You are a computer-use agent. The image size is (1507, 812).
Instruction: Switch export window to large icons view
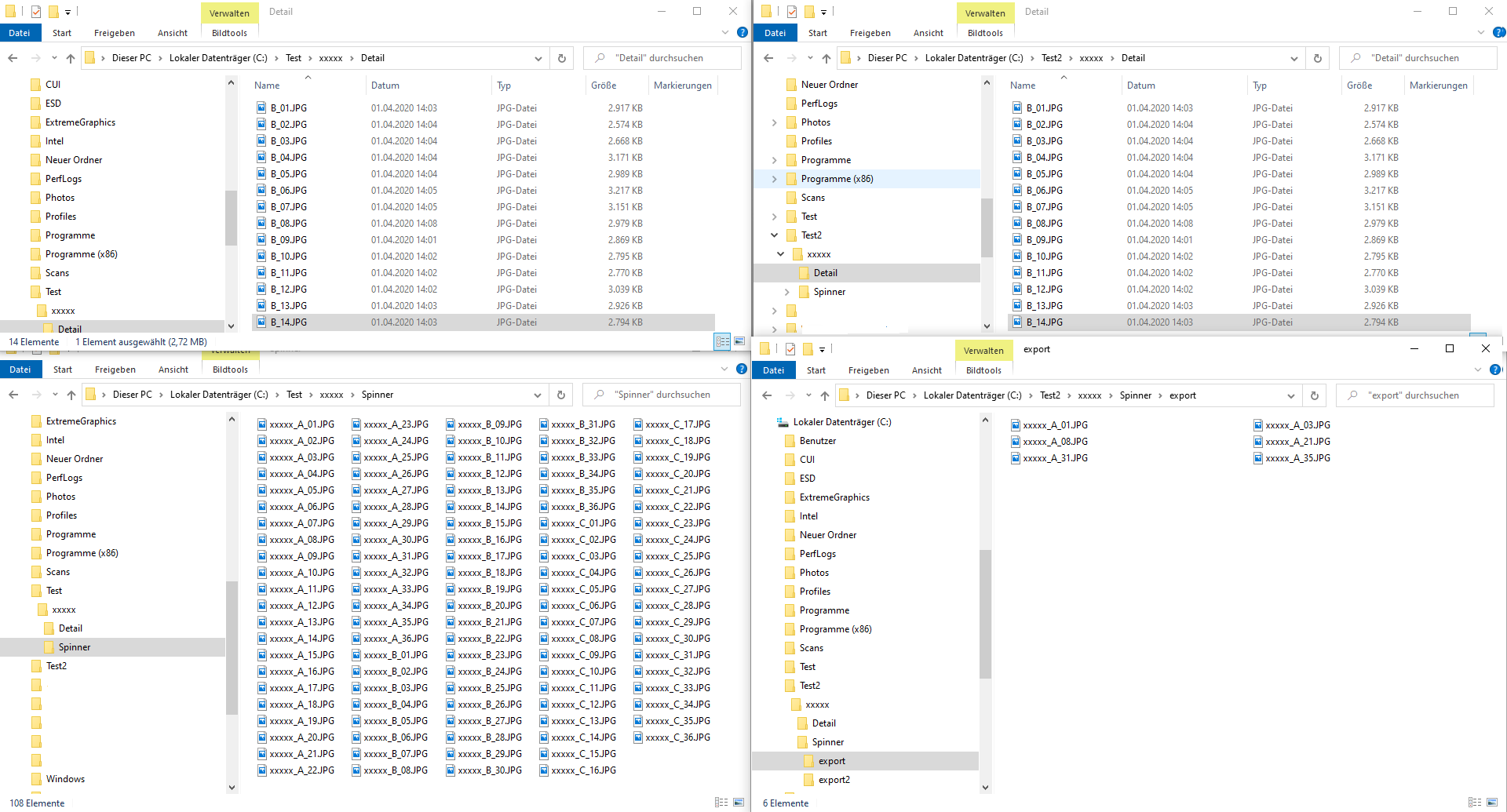[x=1492, y=803]
